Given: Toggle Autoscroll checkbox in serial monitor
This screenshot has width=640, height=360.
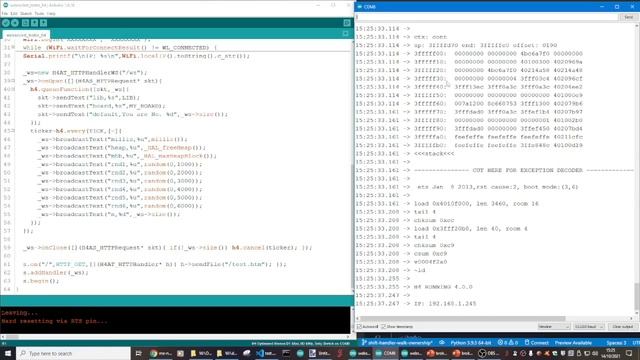Looking at the screenshot, I should point(359,327).
